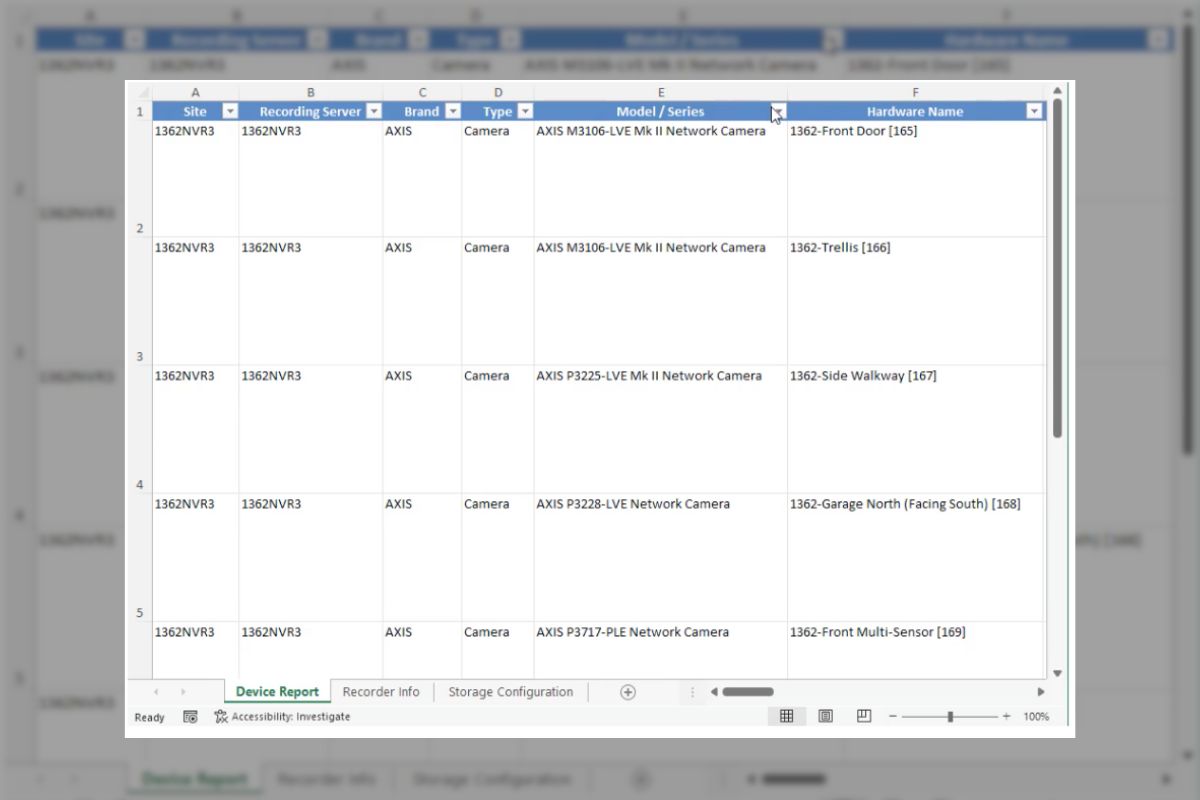Enable Page Break Preview from the status bar
The width and height of the screenshot is (1200, 800).
[x=861, y=716]
